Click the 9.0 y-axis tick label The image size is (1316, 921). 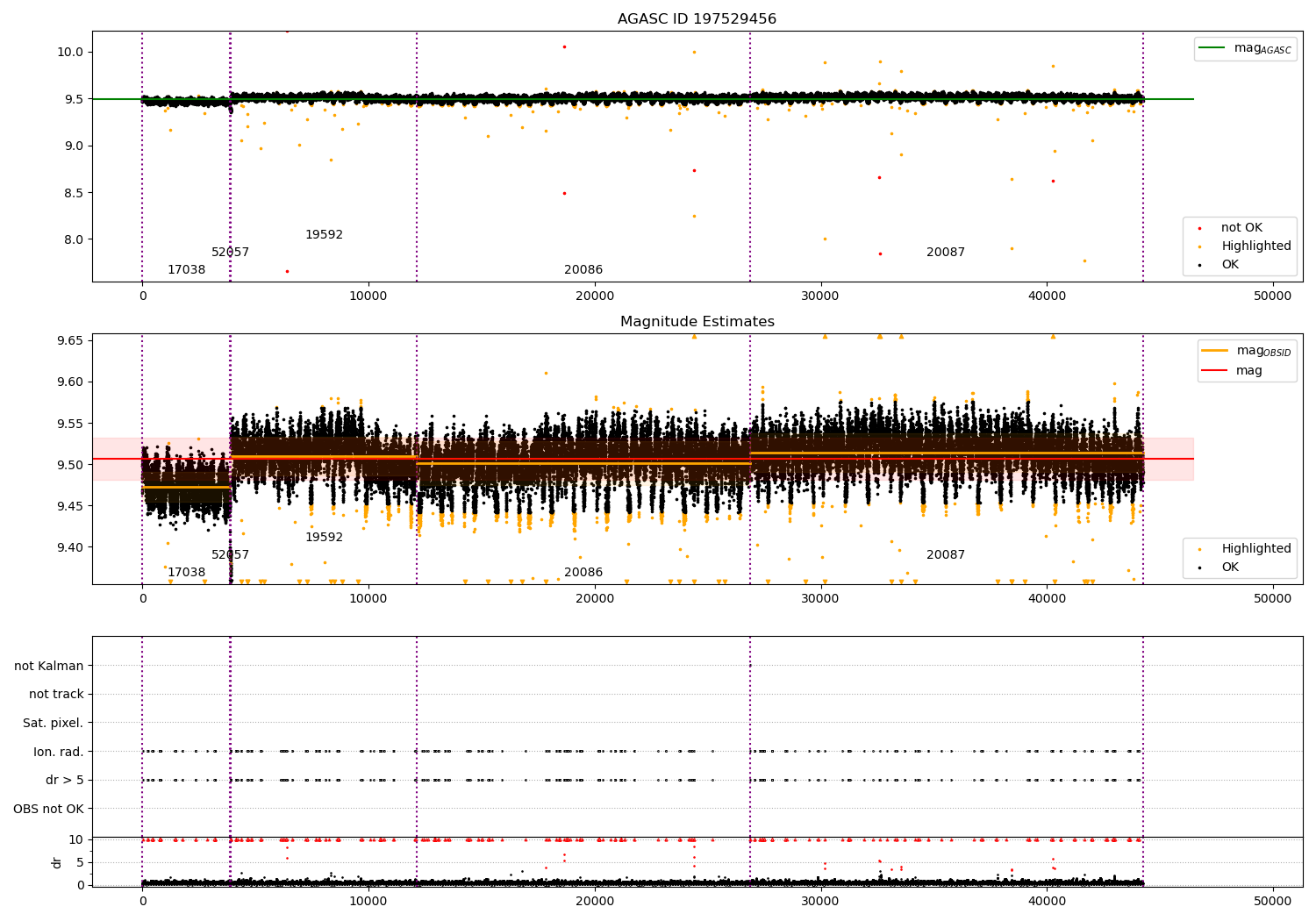[x=74, y=146]
